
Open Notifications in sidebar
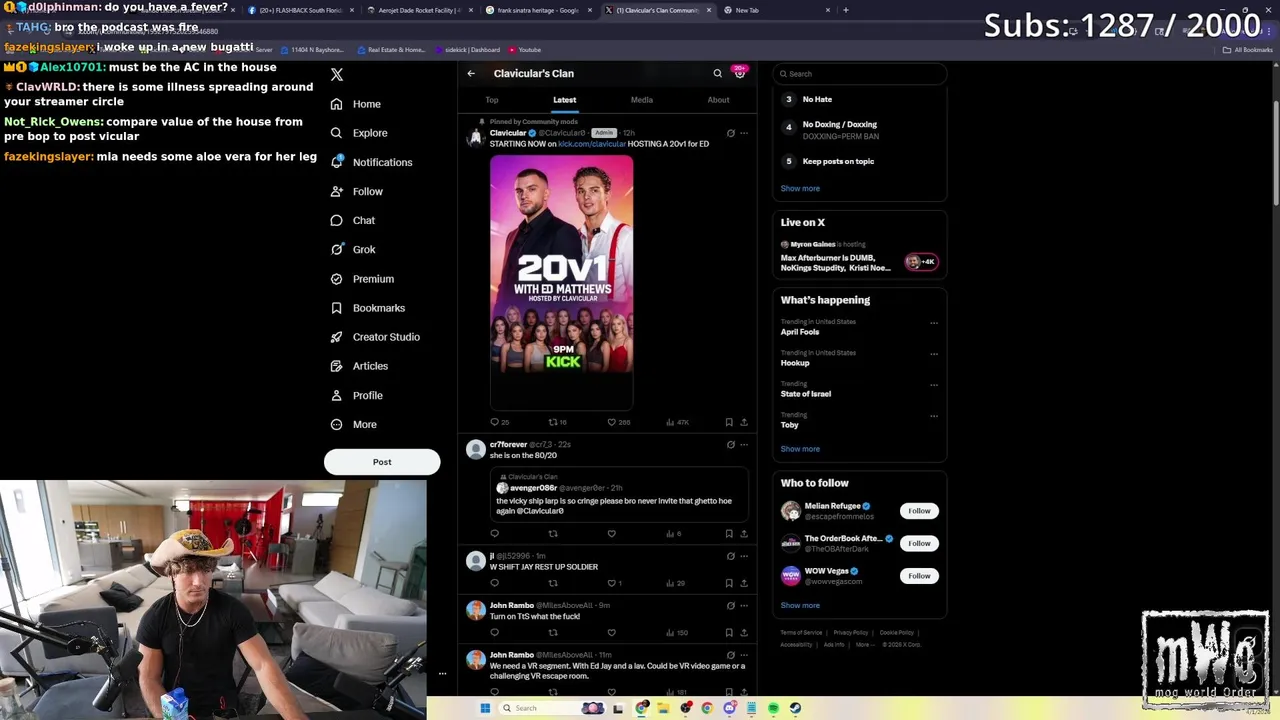tap(370, 162)
